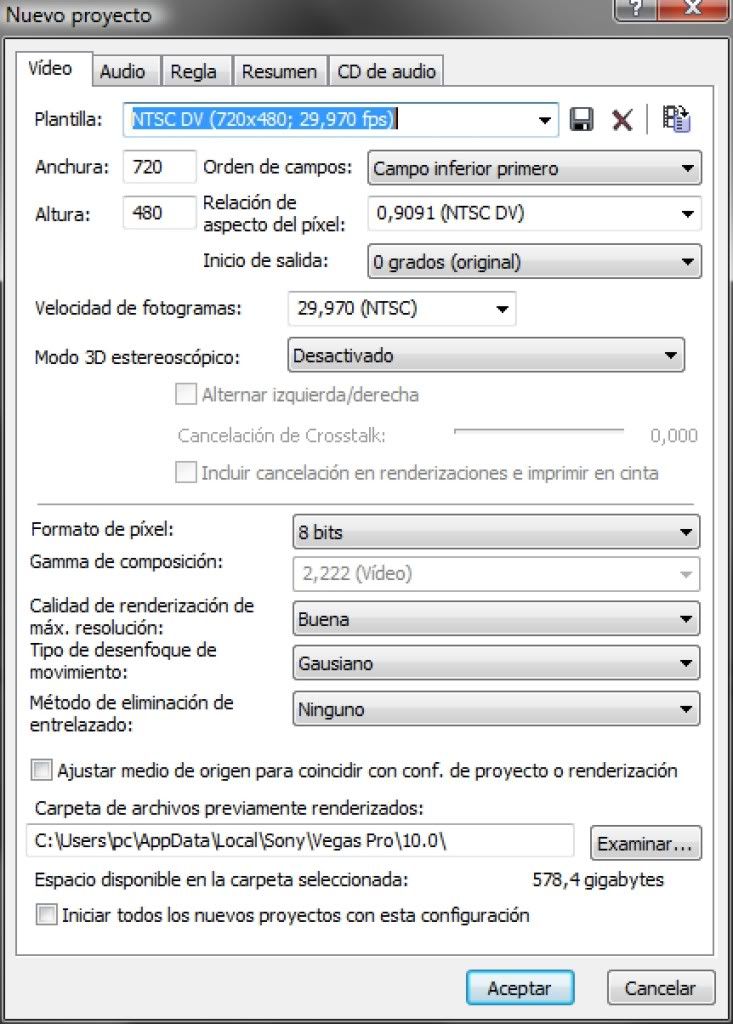This screenshot has width=733, height=1024.
Task: Switch to the Audio tab
Action: point(123,71)
